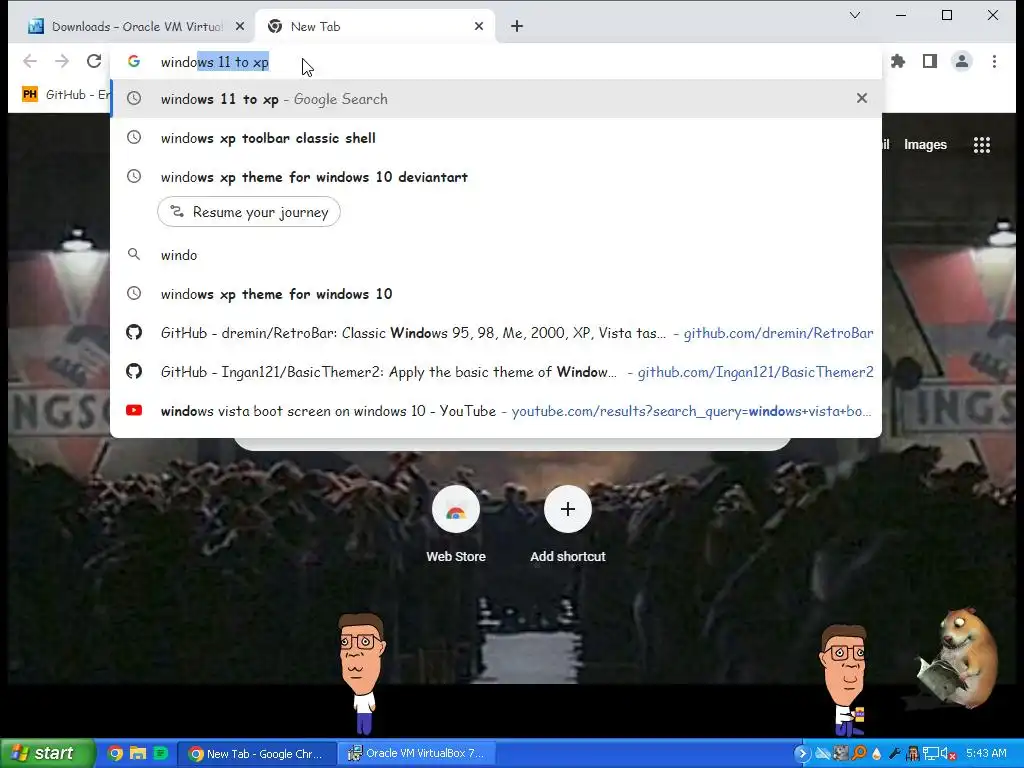
Task: Click the magnifier icon in the system tray
Action: [x=859, y=754]
